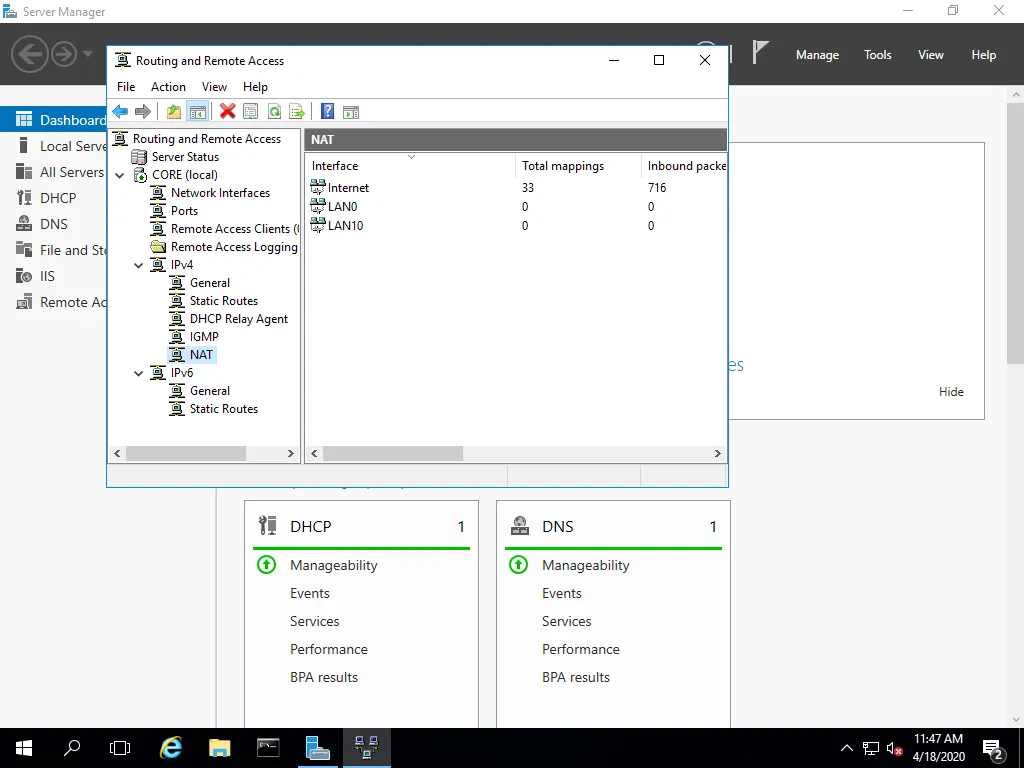Click the network icon in system tray
1024x768 pixels.
pyautogui.click(x=871, y=748)
